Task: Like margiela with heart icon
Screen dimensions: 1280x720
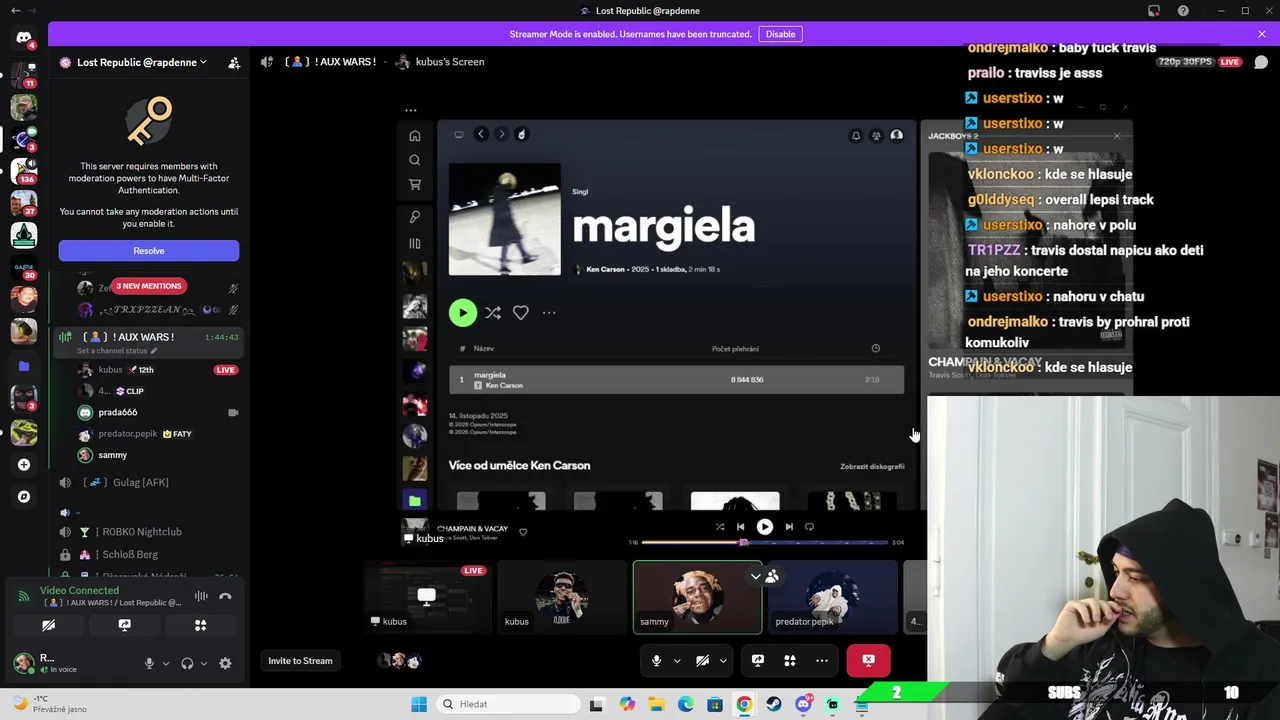Action: point(521,313)
